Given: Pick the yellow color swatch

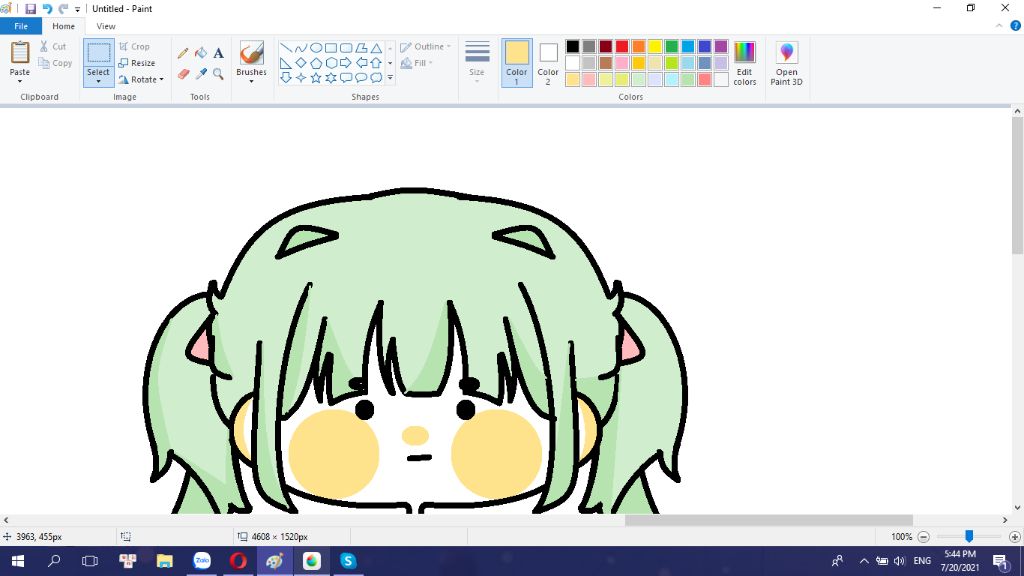Looking at the screenshot, I should pos(655,46).
